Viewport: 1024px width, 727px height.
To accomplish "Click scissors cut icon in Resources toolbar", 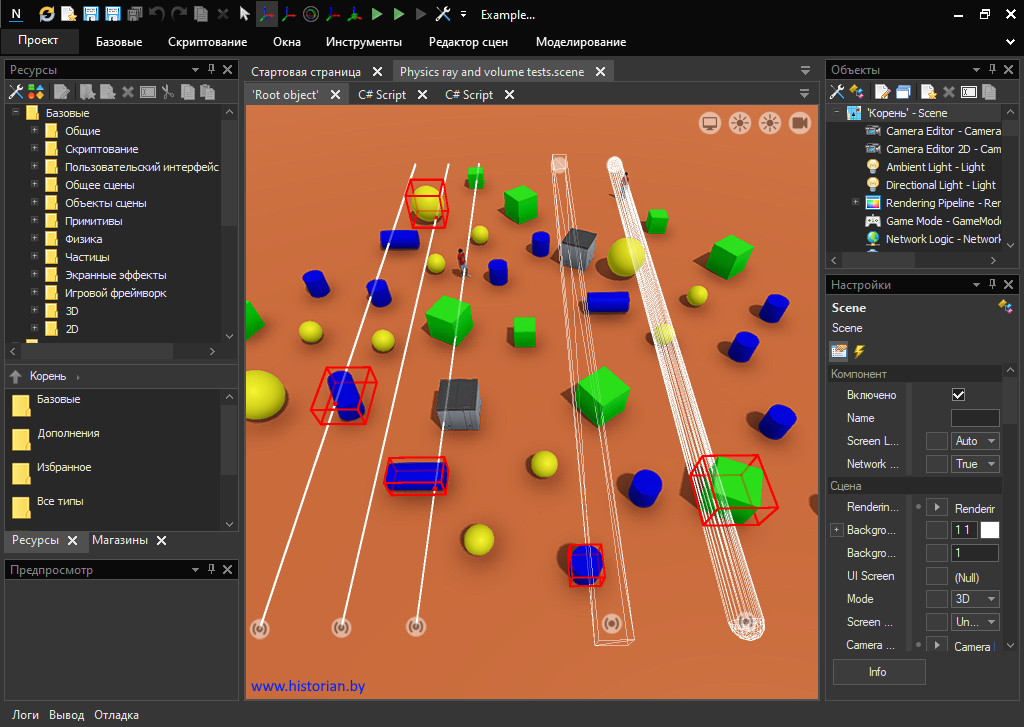I will tap(168, 92).
